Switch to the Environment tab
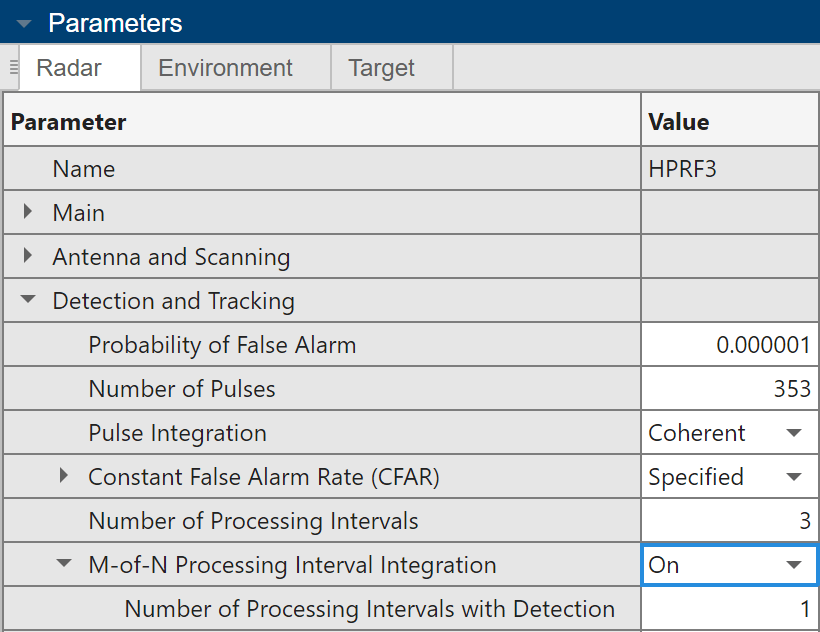The height and width of the screenshot is (632, 820). (x=224, y=67)
